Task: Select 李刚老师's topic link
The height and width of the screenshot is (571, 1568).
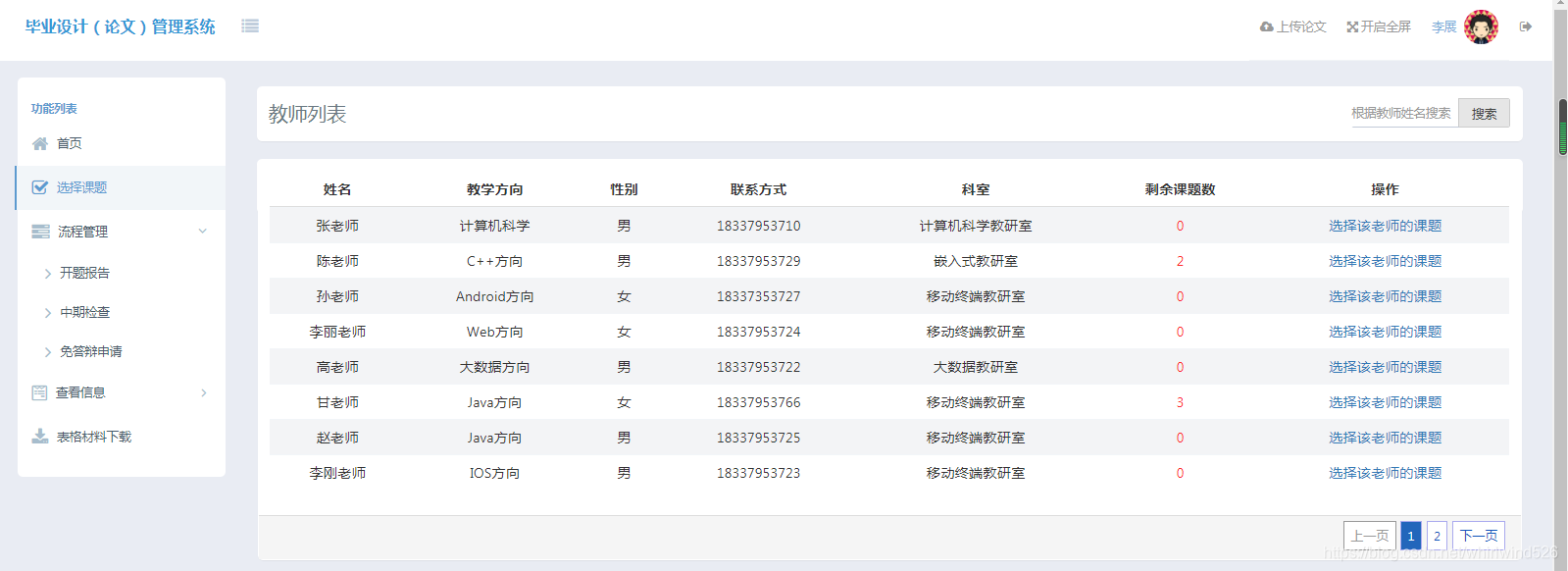Action: click(x=1385, y=473)
